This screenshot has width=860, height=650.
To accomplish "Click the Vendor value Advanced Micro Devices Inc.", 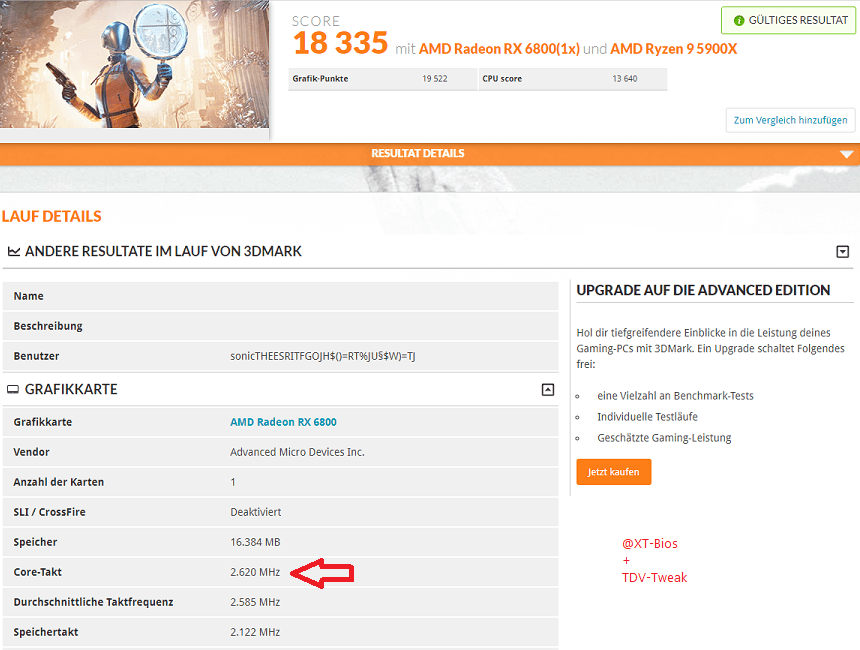I will 297,452.
